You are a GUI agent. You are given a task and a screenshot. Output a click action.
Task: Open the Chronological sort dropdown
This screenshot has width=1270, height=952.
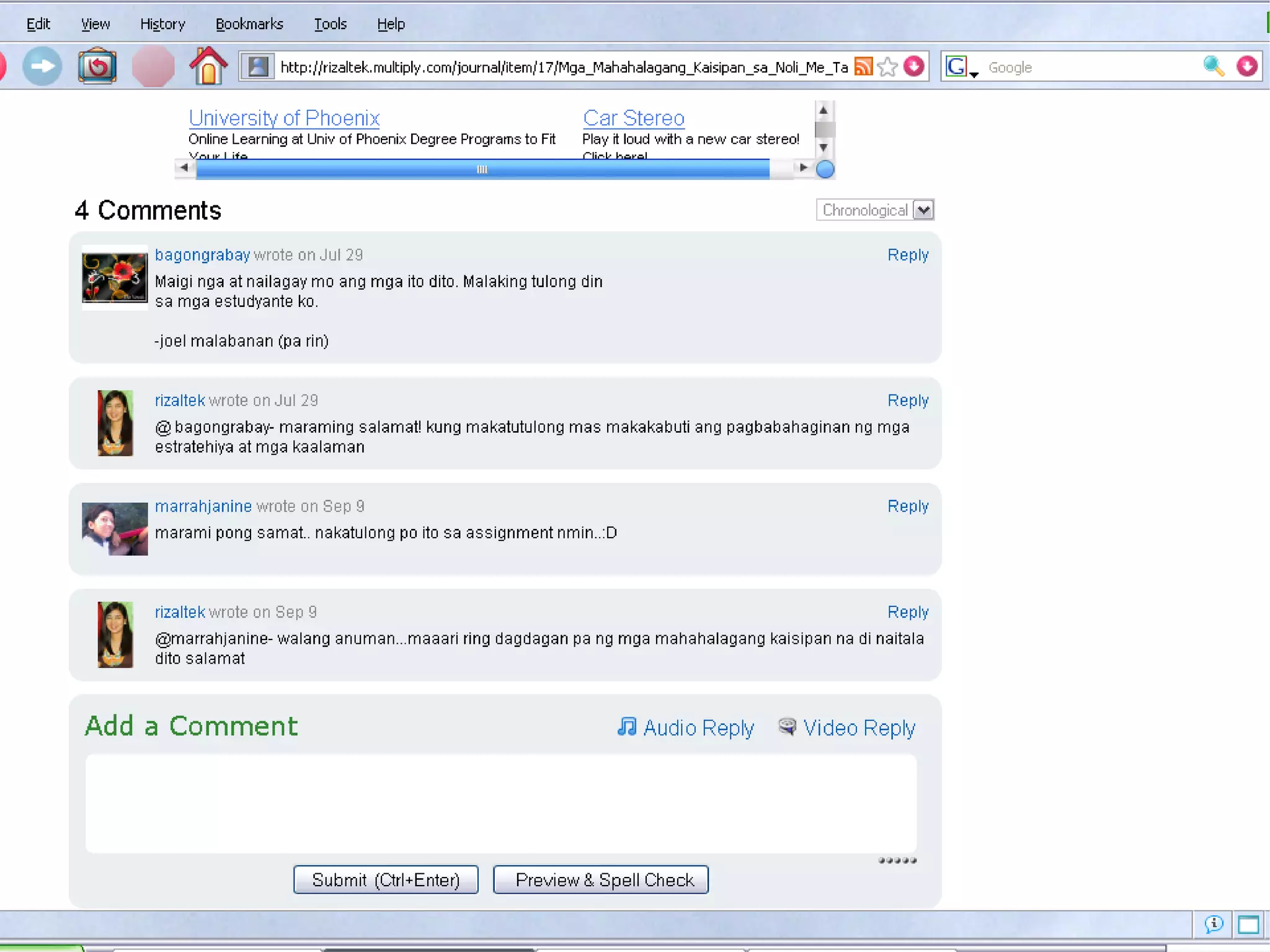pos(875,210)
